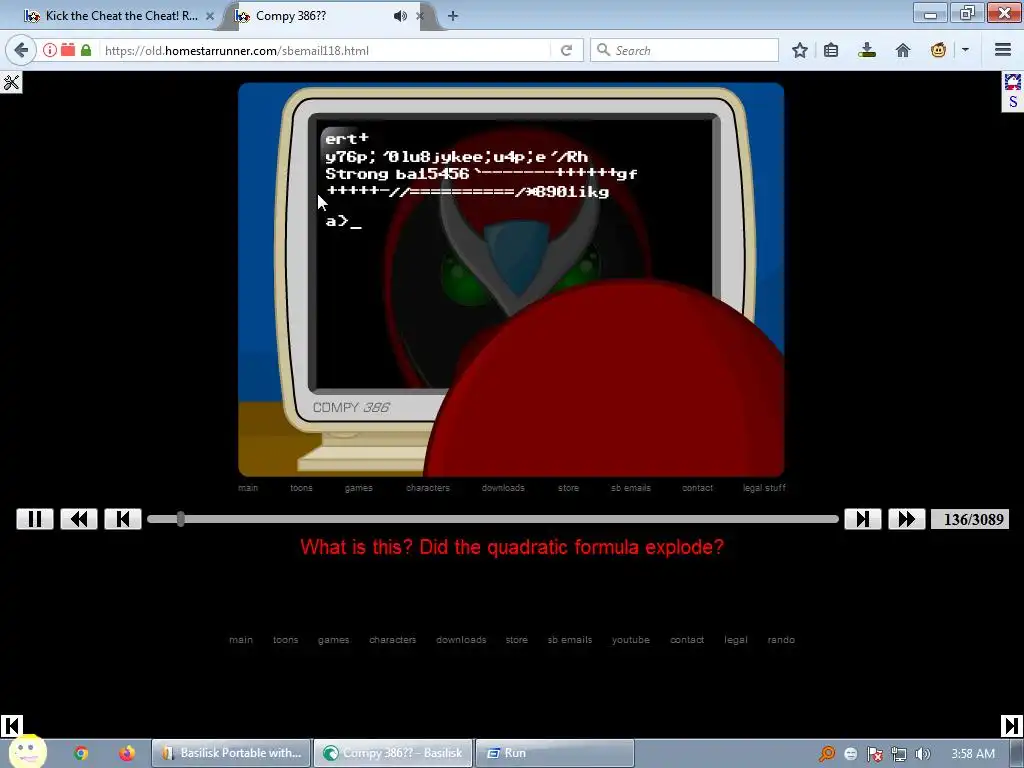Click the previous page arrow at bottom-left

click(12, 726)
